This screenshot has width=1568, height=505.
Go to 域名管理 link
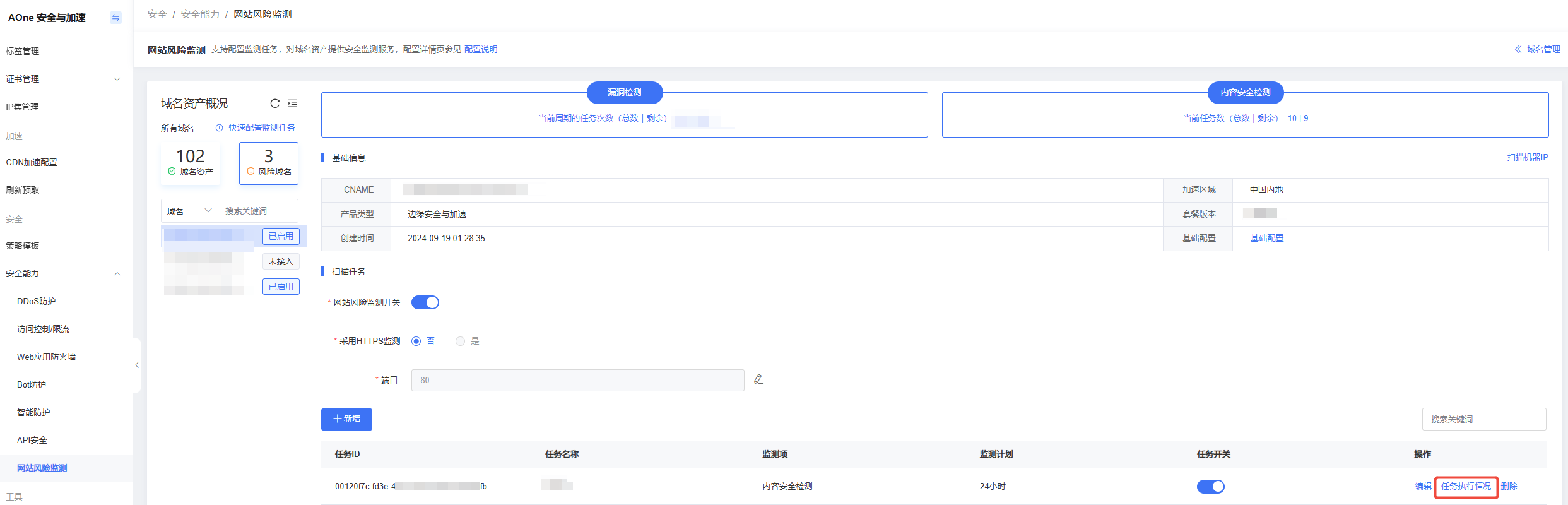tap(1543, 49)
